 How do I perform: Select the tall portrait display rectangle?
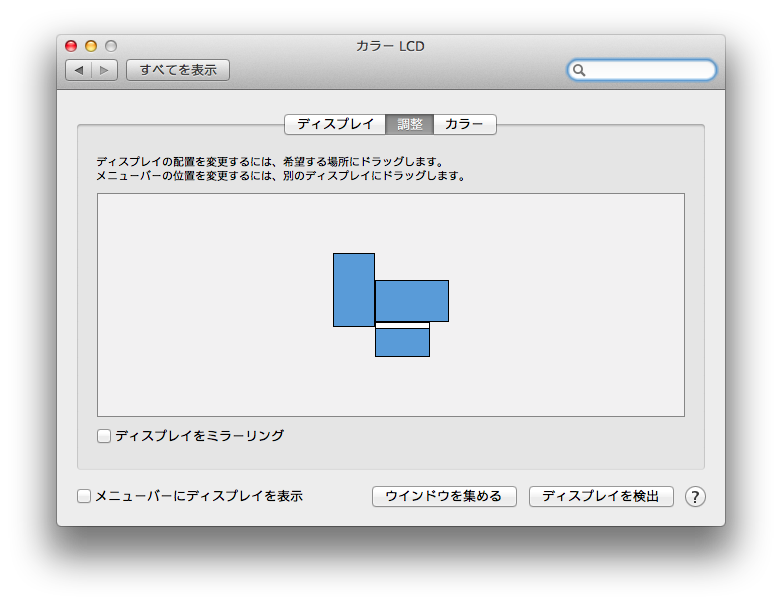(x=354, y=290)
